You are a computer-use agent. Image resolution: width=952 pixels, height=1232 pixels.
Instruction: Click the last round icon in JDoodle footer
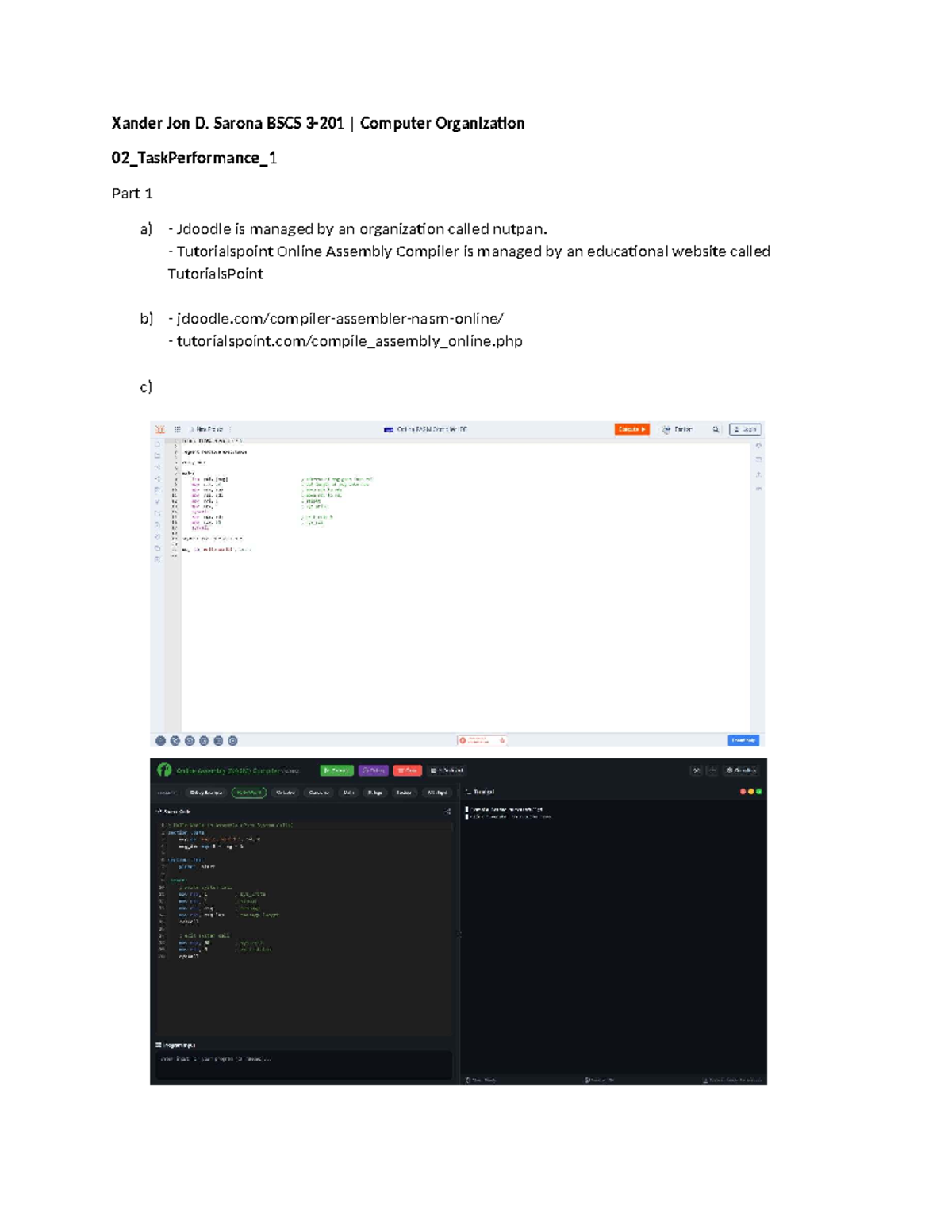(233, 741)
